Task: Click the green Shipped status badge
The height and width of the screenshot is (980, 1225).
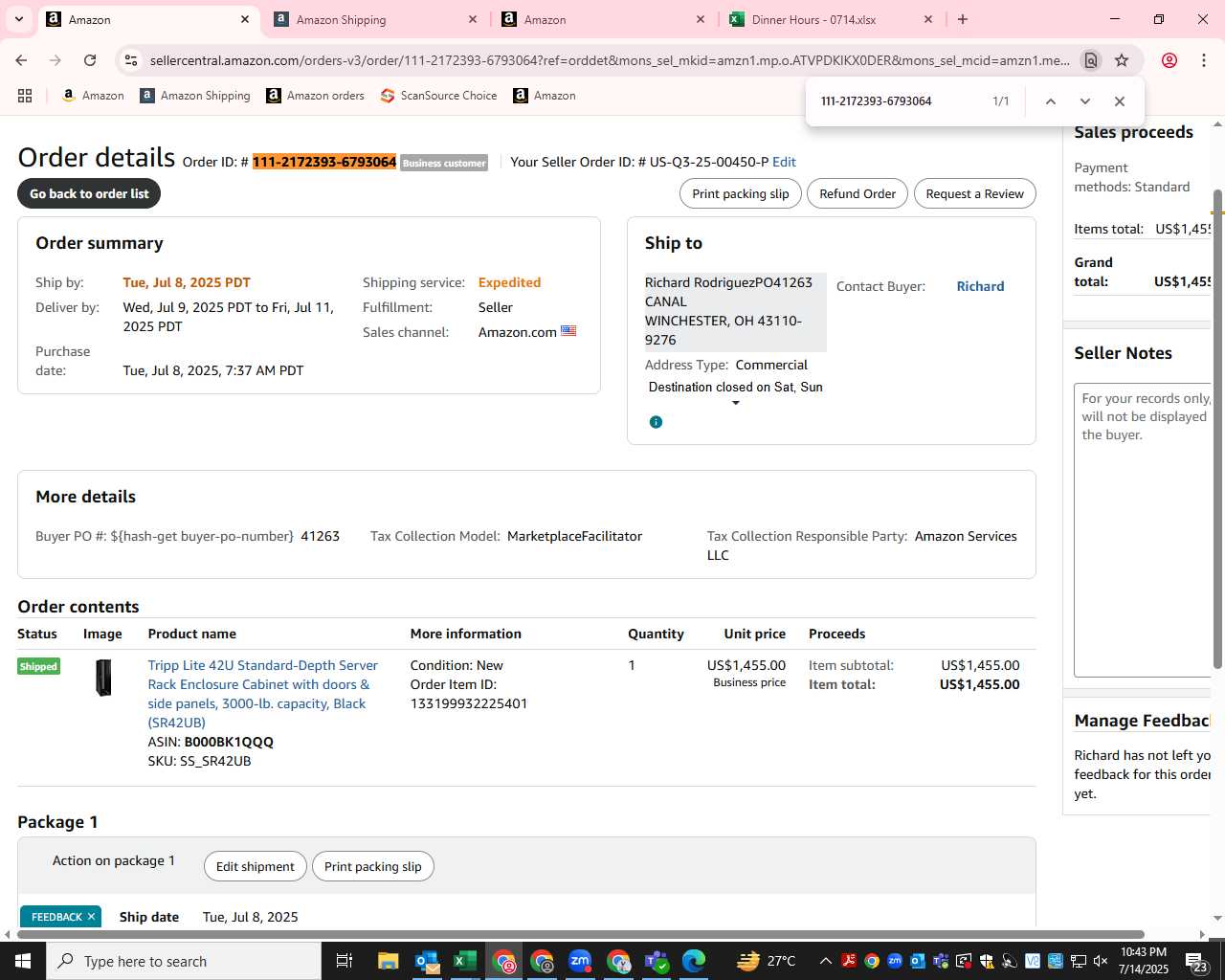Action: point(38,666)
